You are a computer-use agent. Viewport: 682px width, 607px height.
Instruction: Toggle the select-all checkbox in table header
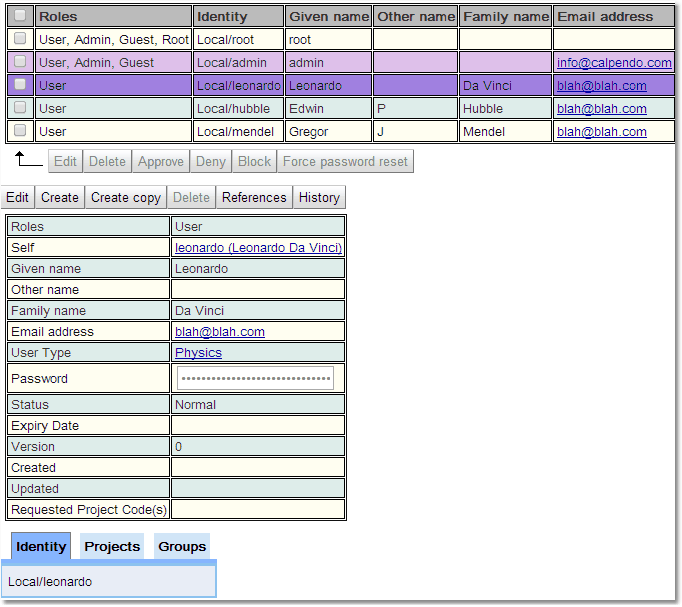pos(20,16)
